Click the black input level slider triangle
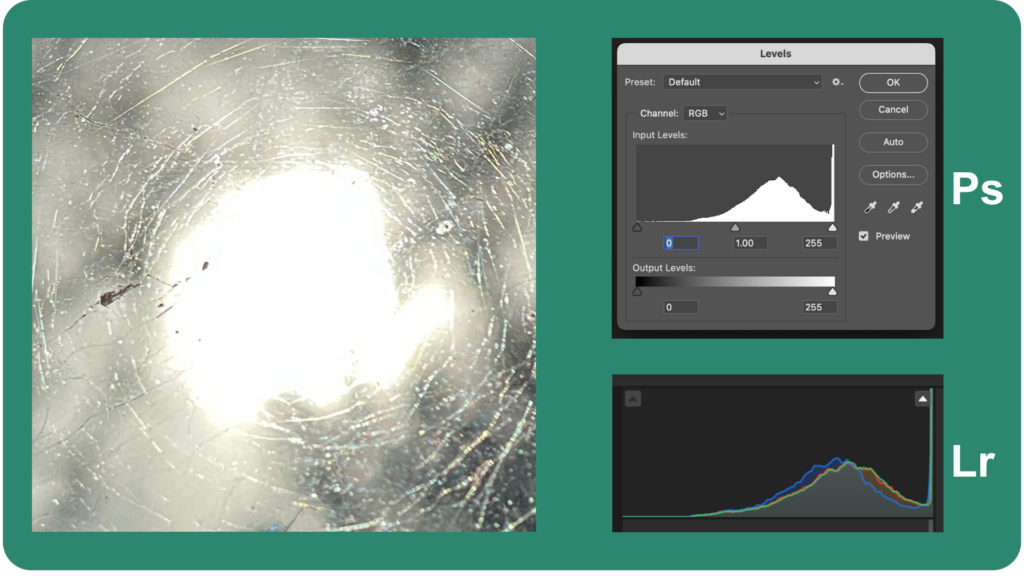 [637, 227]
